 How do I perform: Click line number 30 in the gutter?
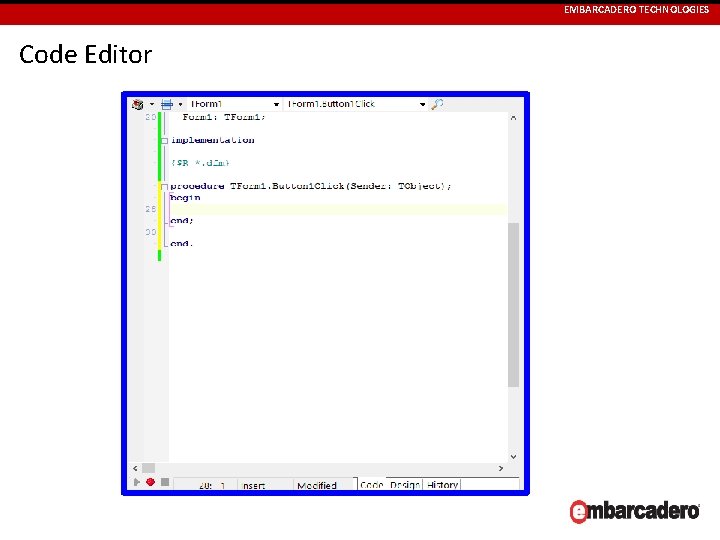[x=151, y=232]
